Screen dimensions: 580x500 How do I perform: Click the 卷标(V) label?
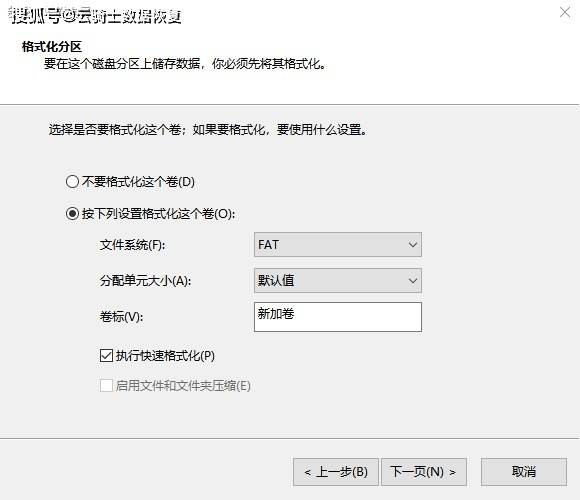coord(121,317)
